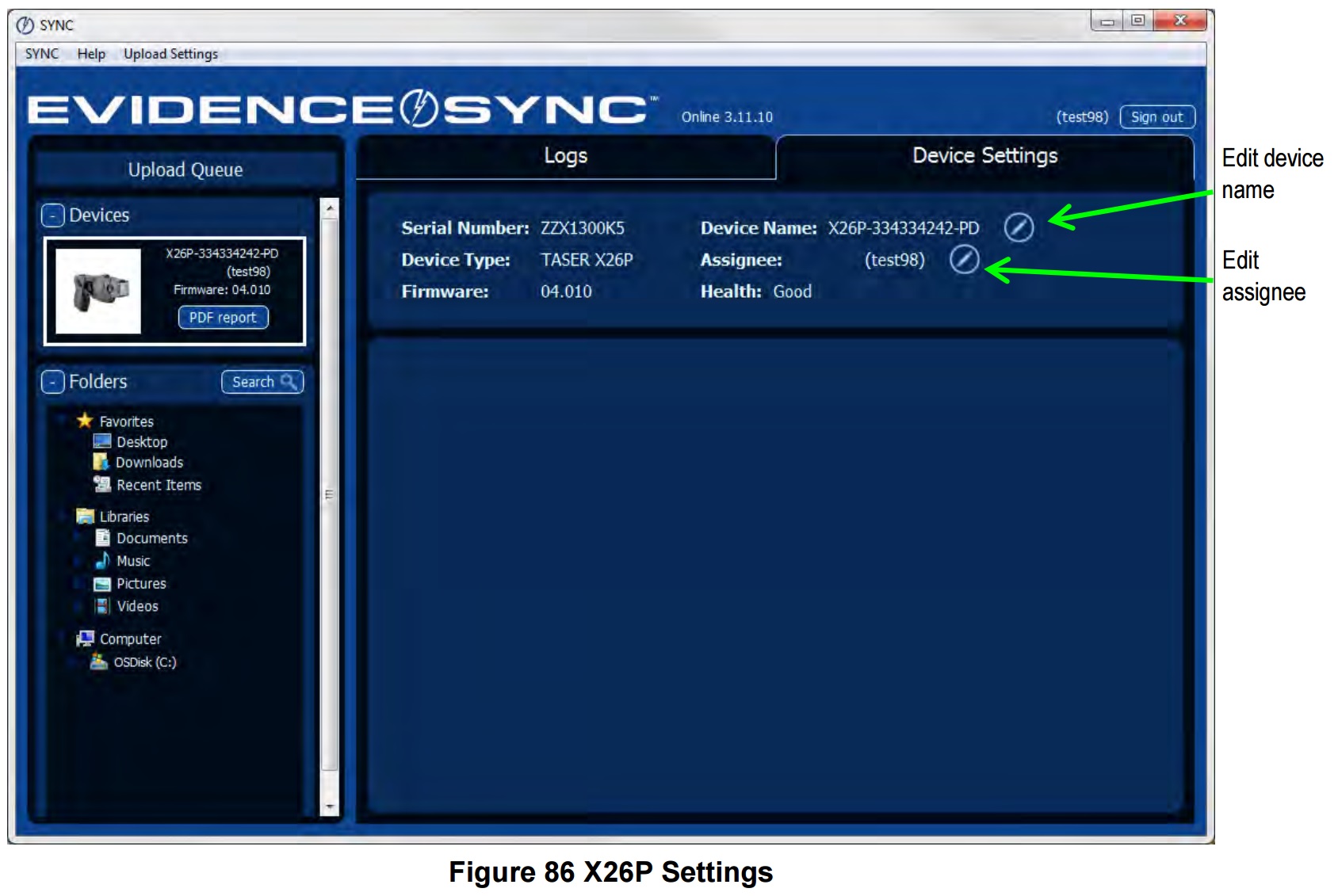This screenshot has width=1338, height=896.
Task: Open the Upload Settings menu
Action: [x=171, y=54]
